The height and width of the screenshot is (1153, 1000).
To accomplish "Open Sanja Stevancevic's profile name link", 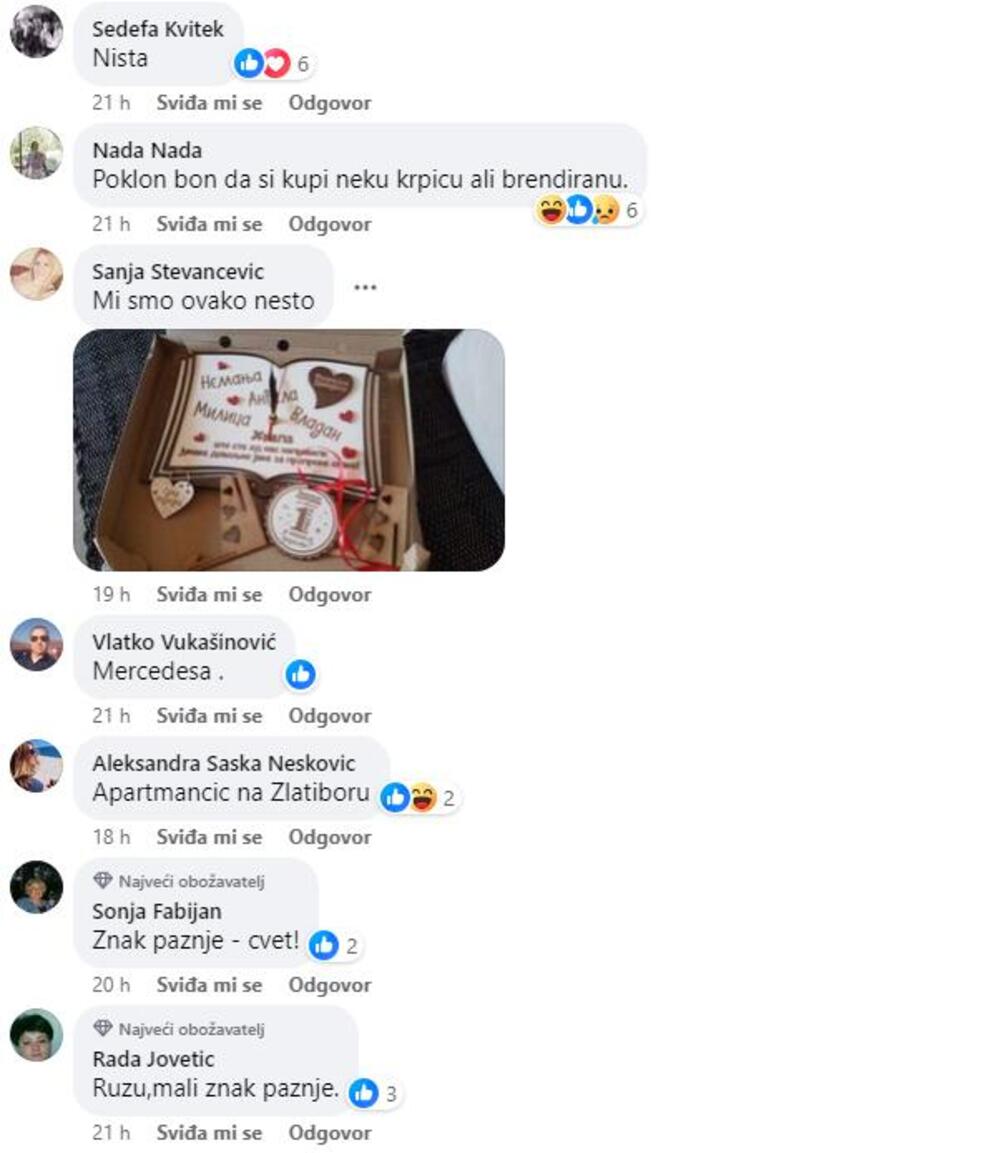I will coord(178,272).
